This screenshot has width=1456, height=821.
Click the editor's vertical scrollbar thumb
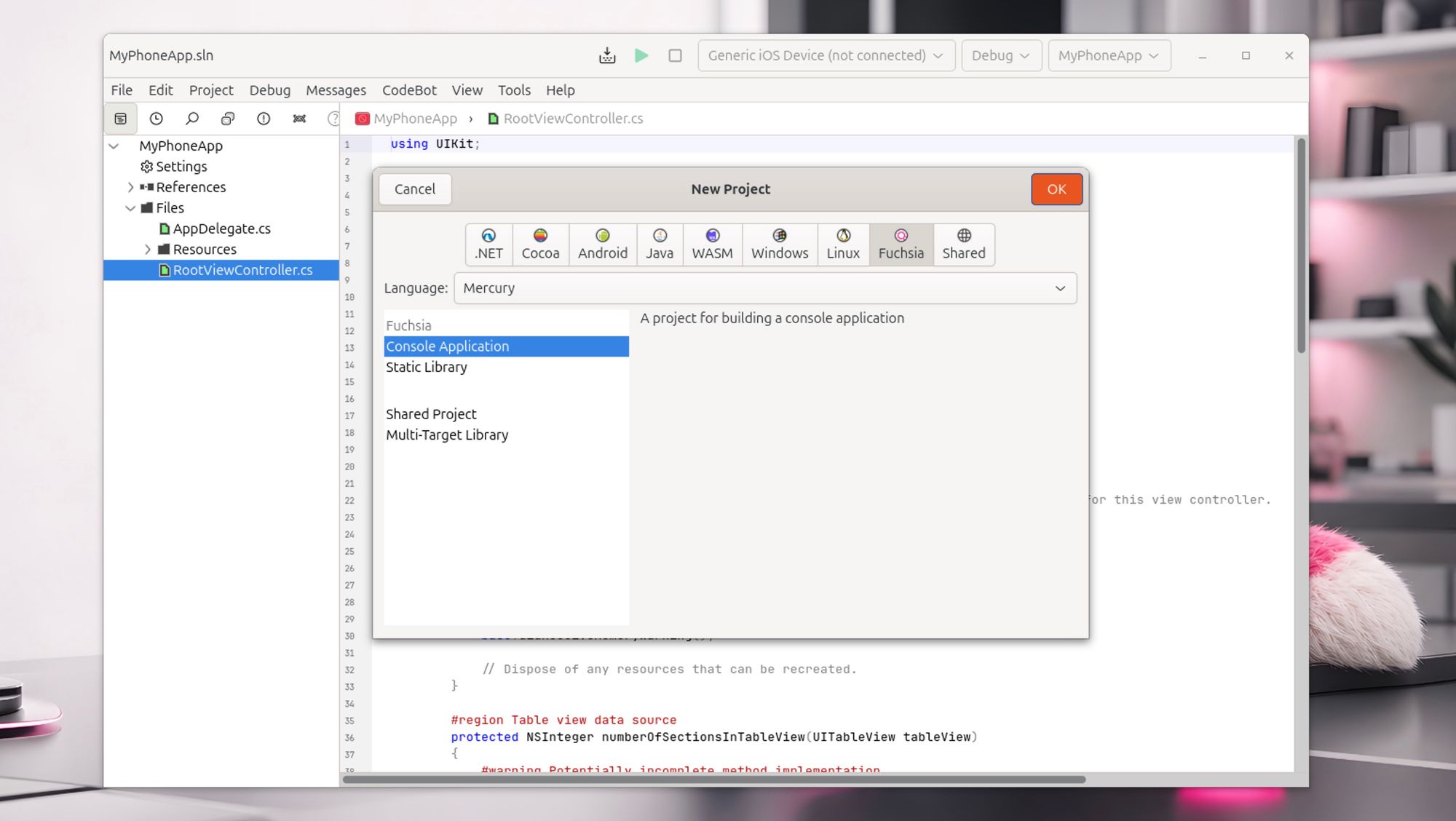pos(1301,246)
